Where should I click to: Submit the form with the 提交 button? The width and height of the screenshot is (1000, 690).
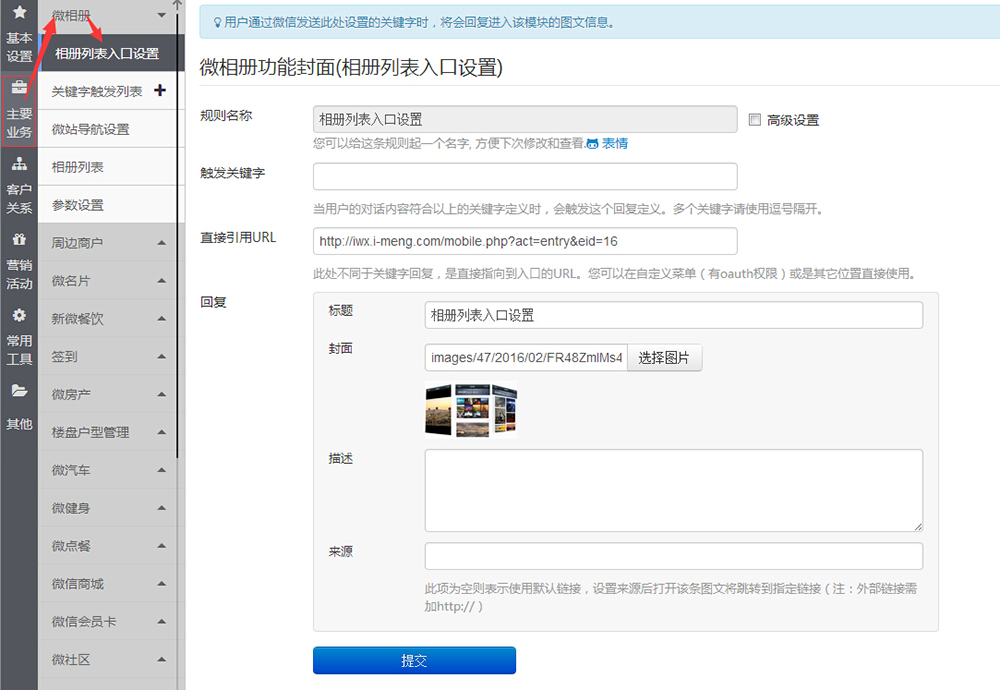414,660
